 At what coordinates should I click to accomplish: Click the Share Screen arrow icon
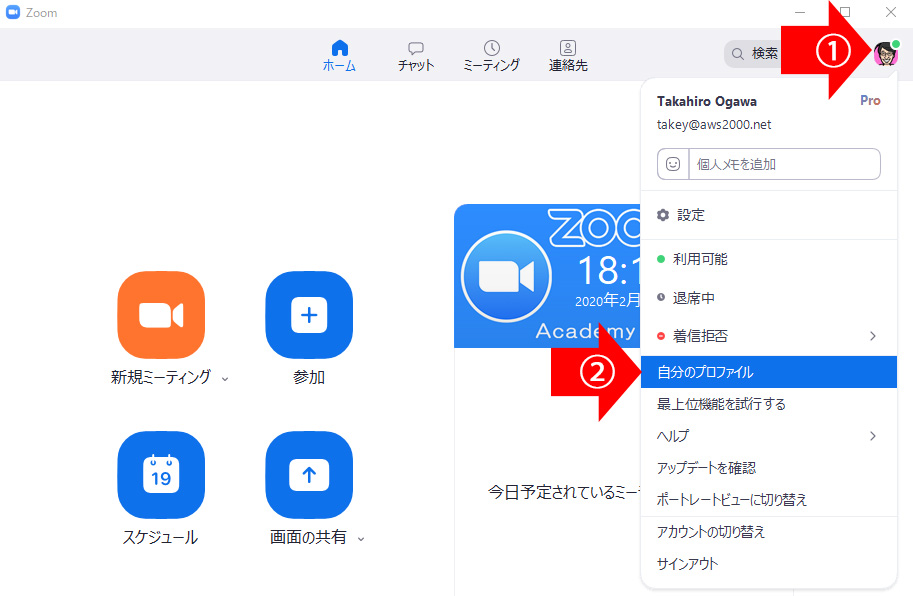tap(308, 475)
